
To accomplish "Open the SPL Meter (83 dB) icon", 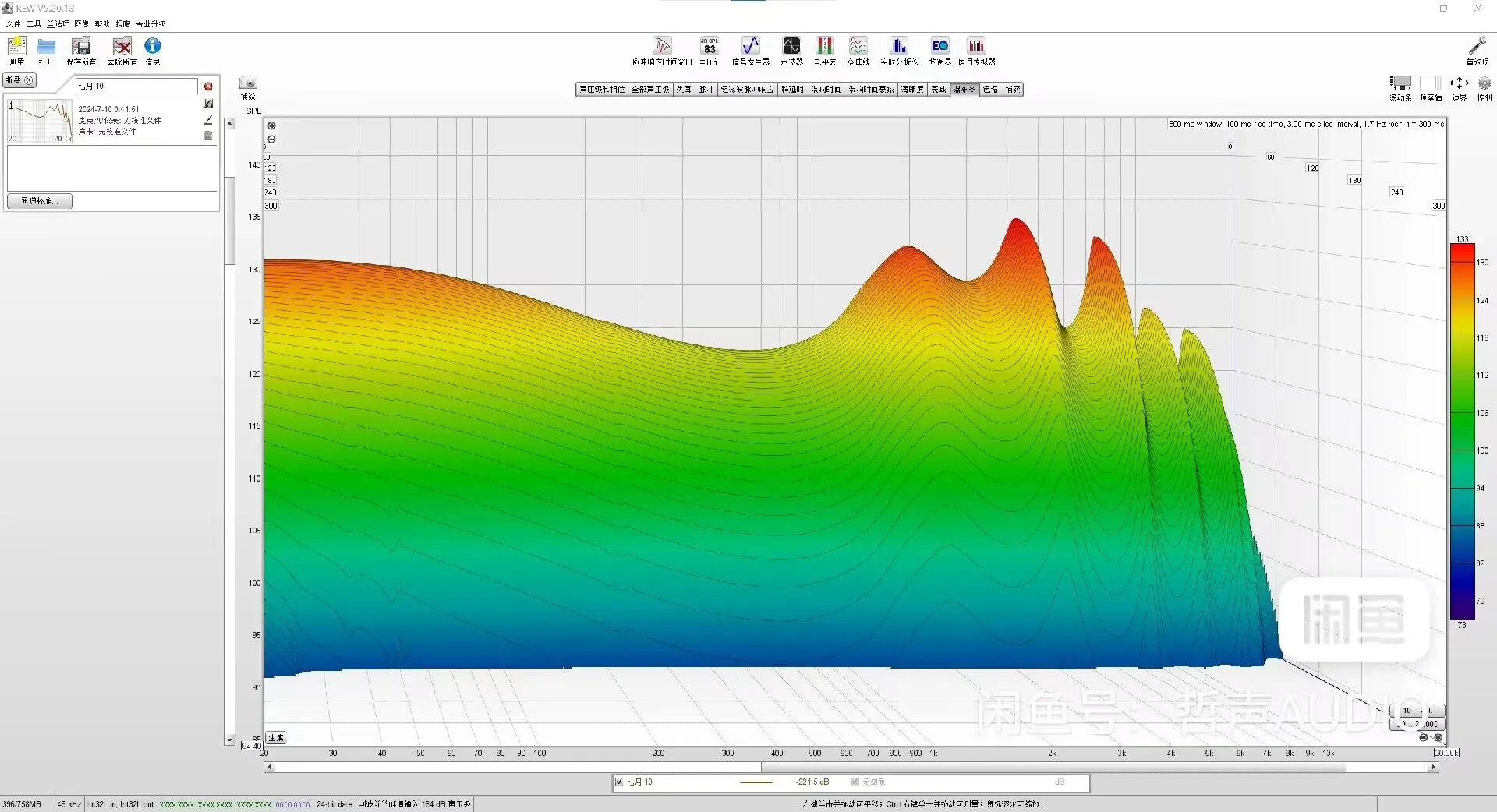I will click(x=709, y=46).
